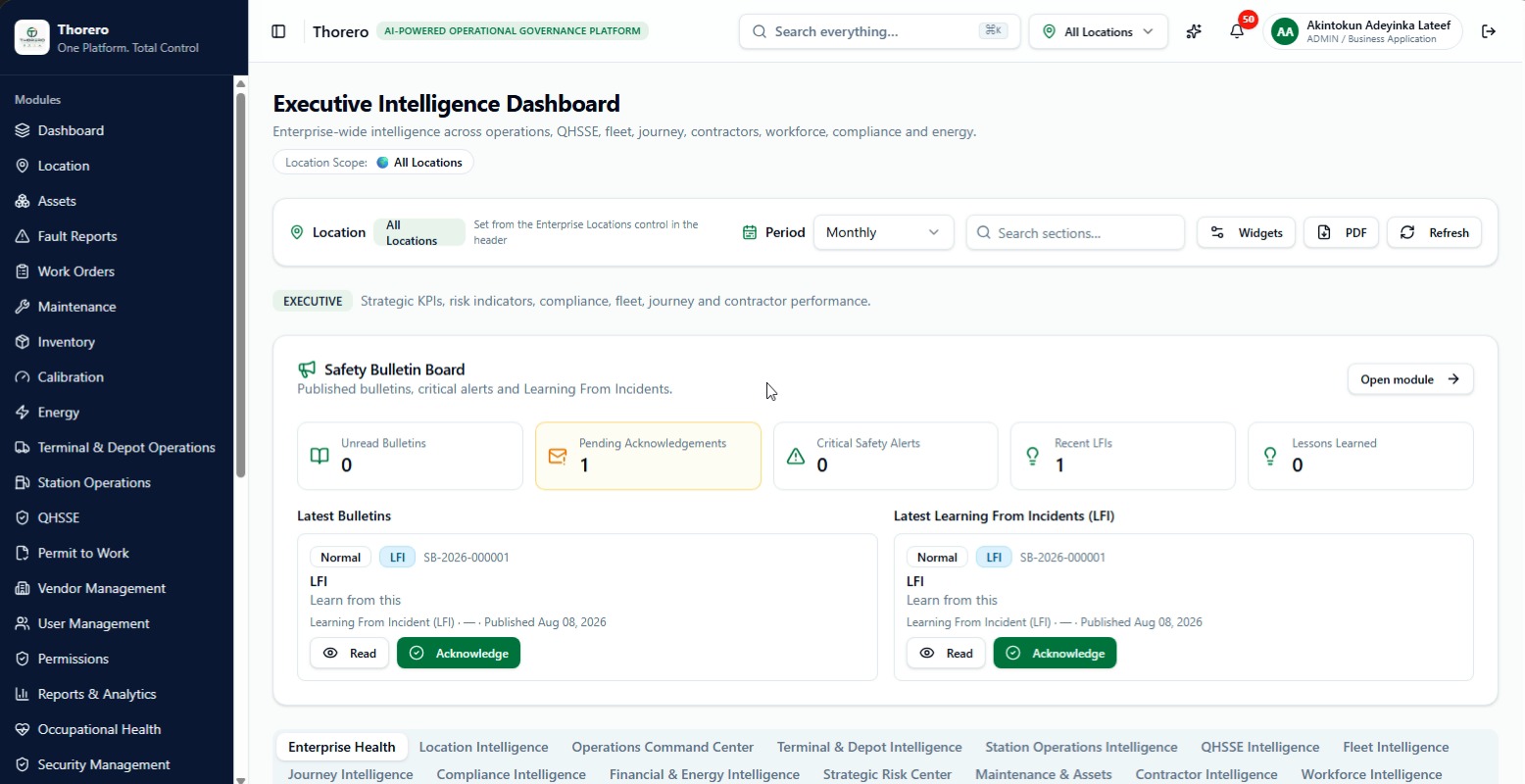Click the All Locations scope chip
This screenshot has width=1525, height=784.
click(x=373, y=163)
